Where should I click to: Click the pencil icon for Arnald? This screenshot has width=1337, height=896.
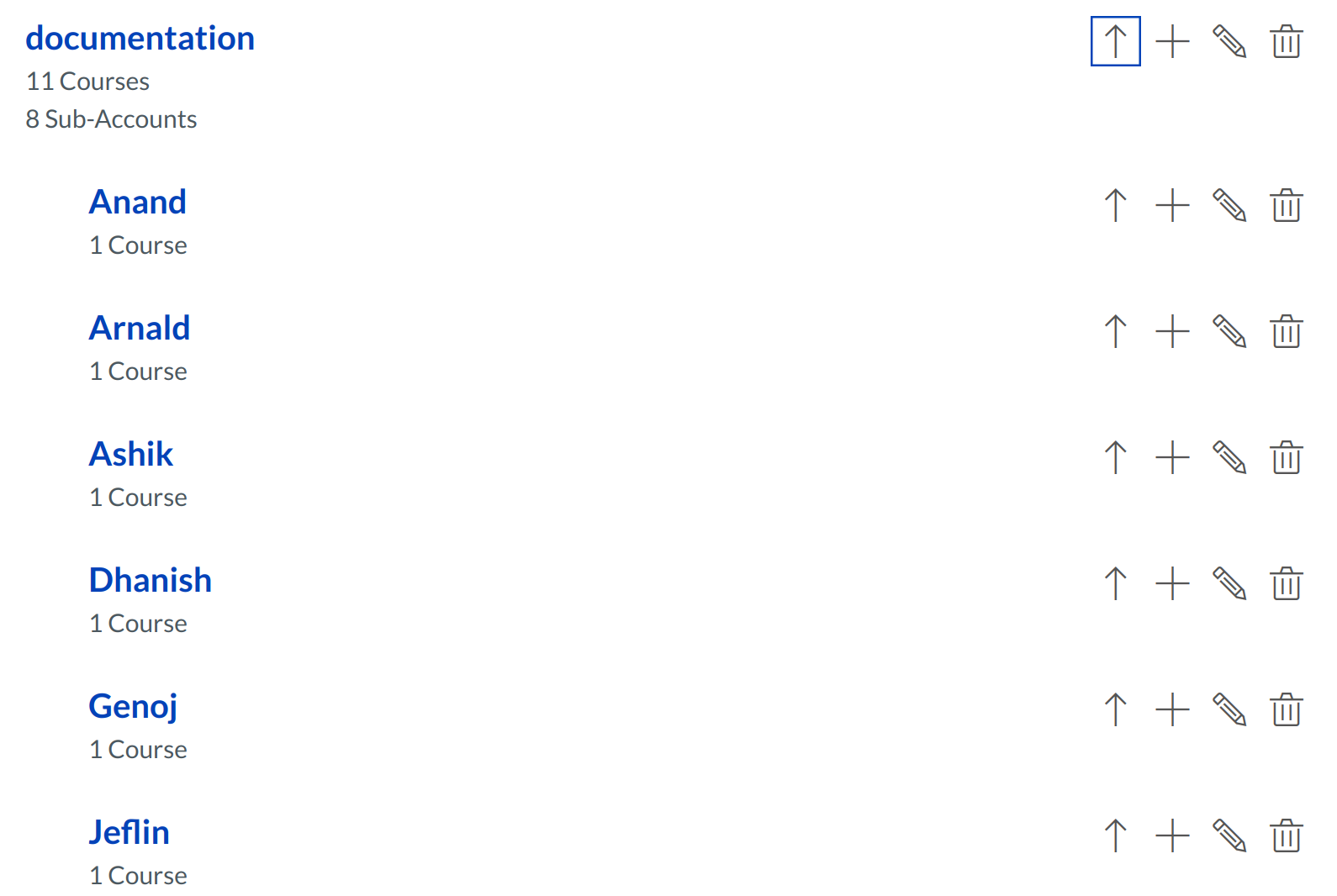point(1229,331)
